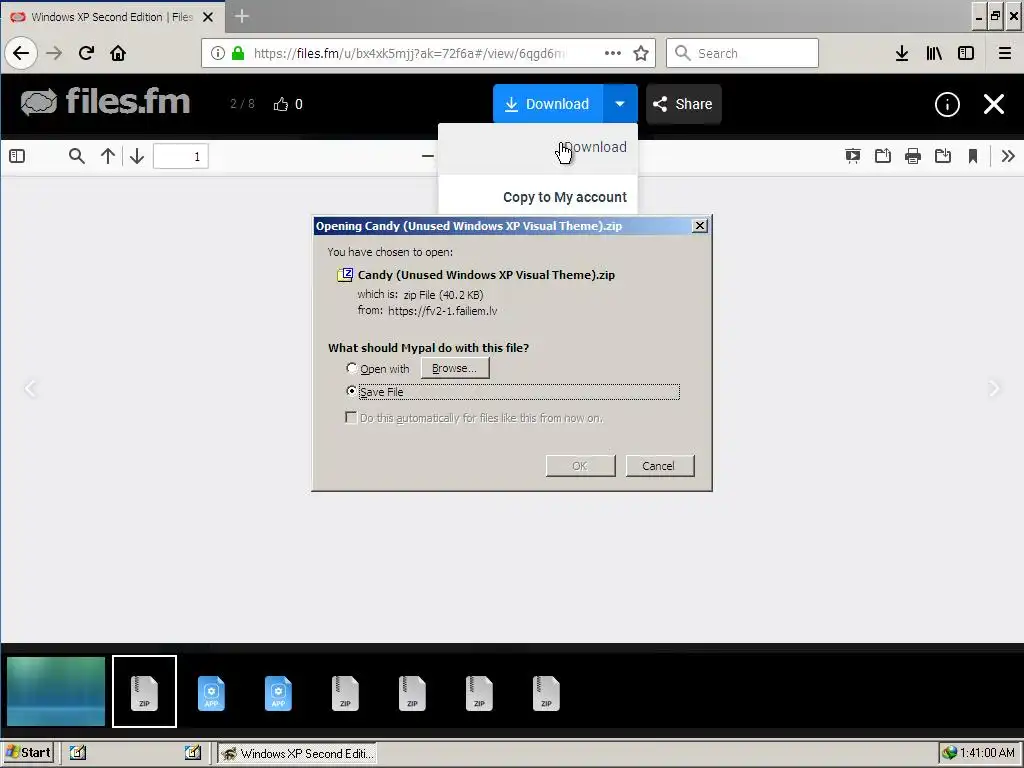Click the Share button
The height and width of the screenshot is (768, 1024).
(x=683, y=104)
